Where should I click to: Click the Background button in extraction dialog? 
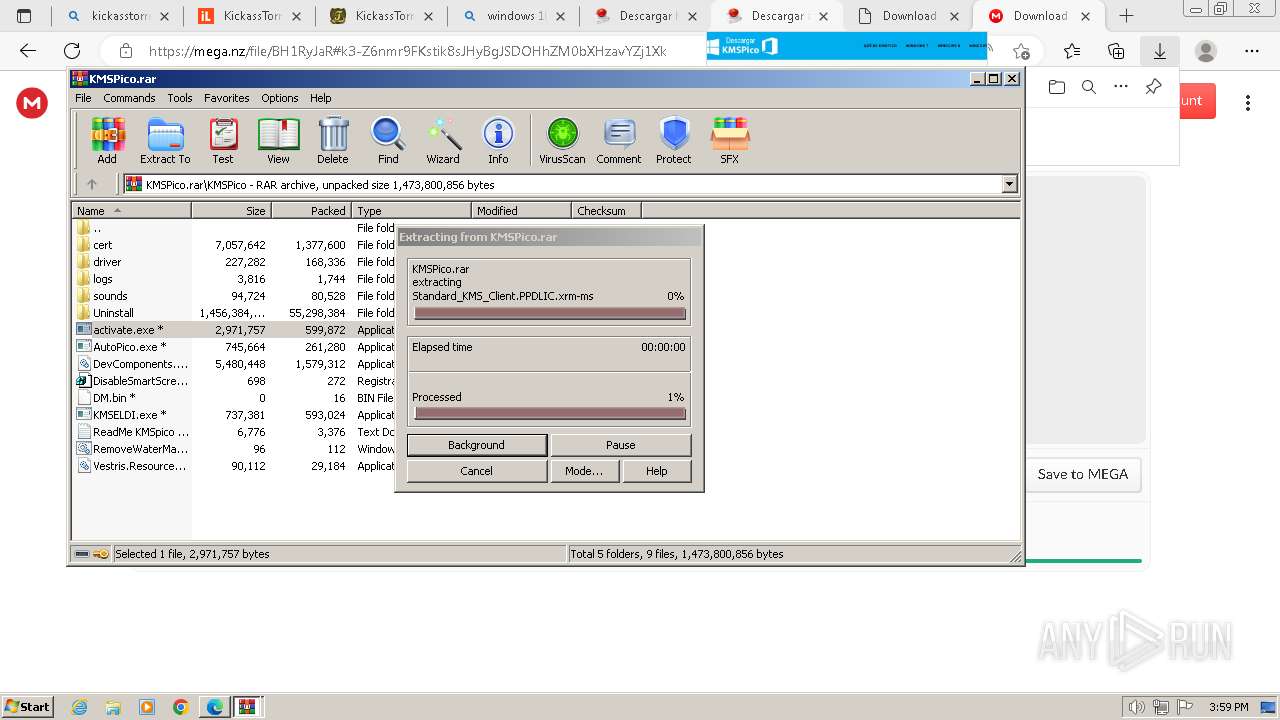[x=476, y=445]
